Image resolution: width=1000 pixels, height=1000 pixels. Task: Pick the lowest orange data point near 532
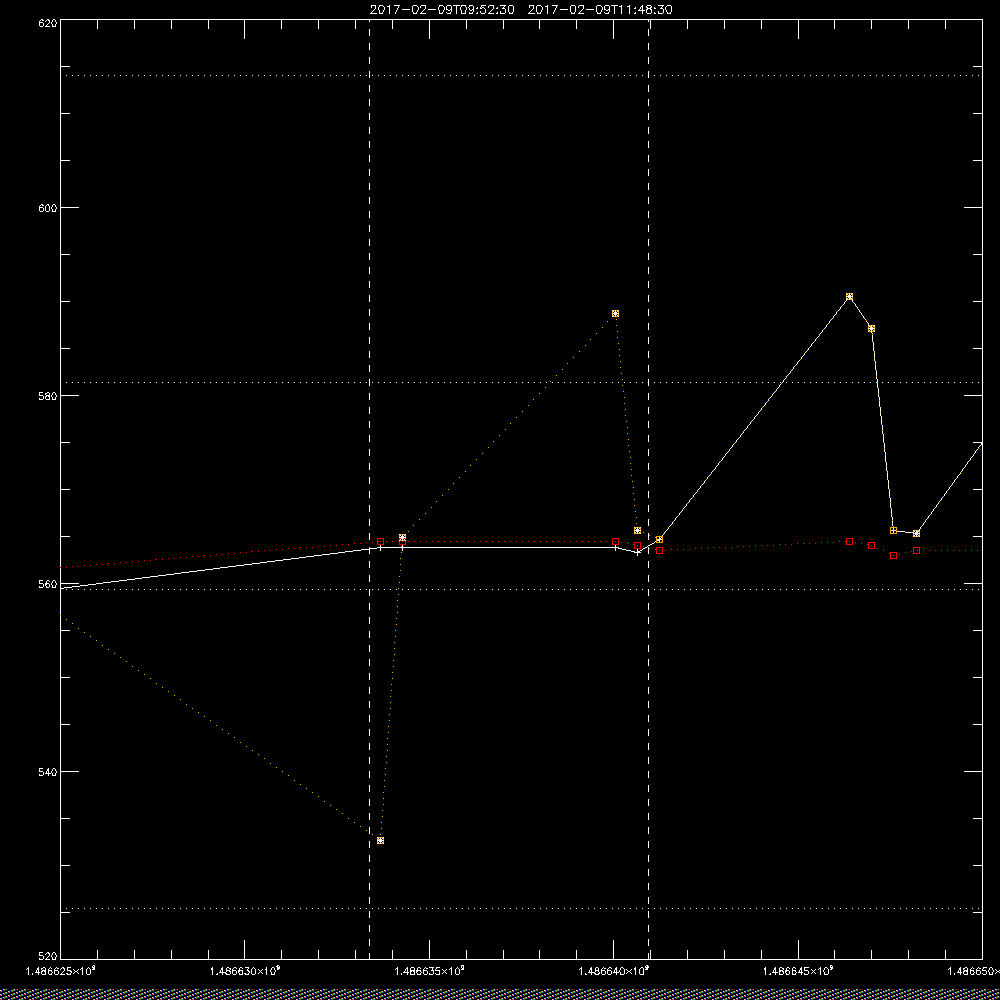[x=380, y=841]
